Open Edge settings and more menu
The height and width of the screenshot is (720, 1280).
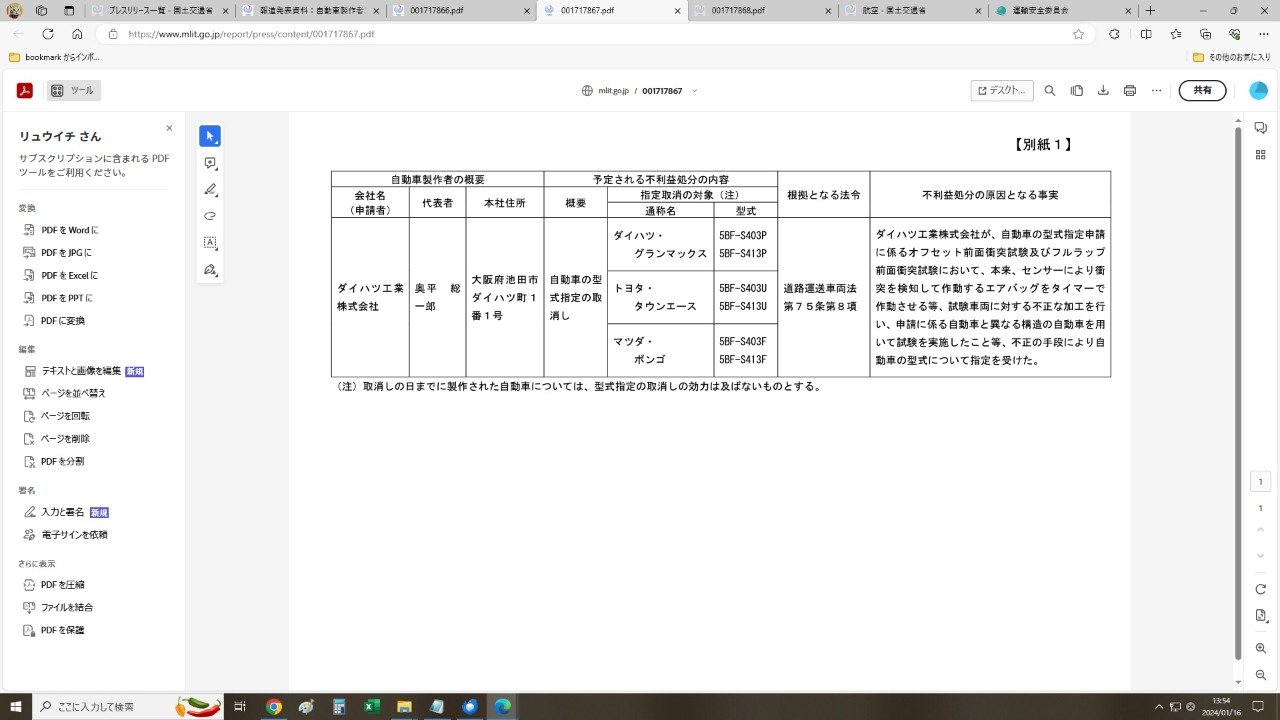click(x=1263, y=33)
